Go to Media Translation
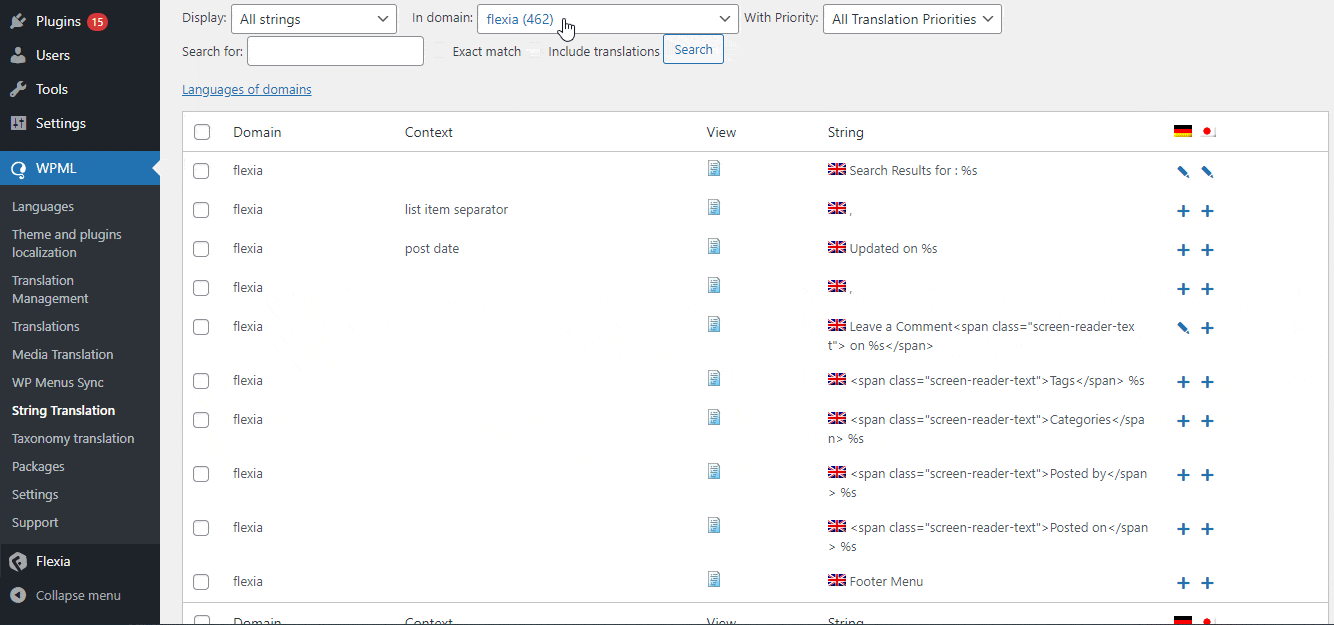The height and width of the screenshot is (625, 1334). (x=63, y=355)
